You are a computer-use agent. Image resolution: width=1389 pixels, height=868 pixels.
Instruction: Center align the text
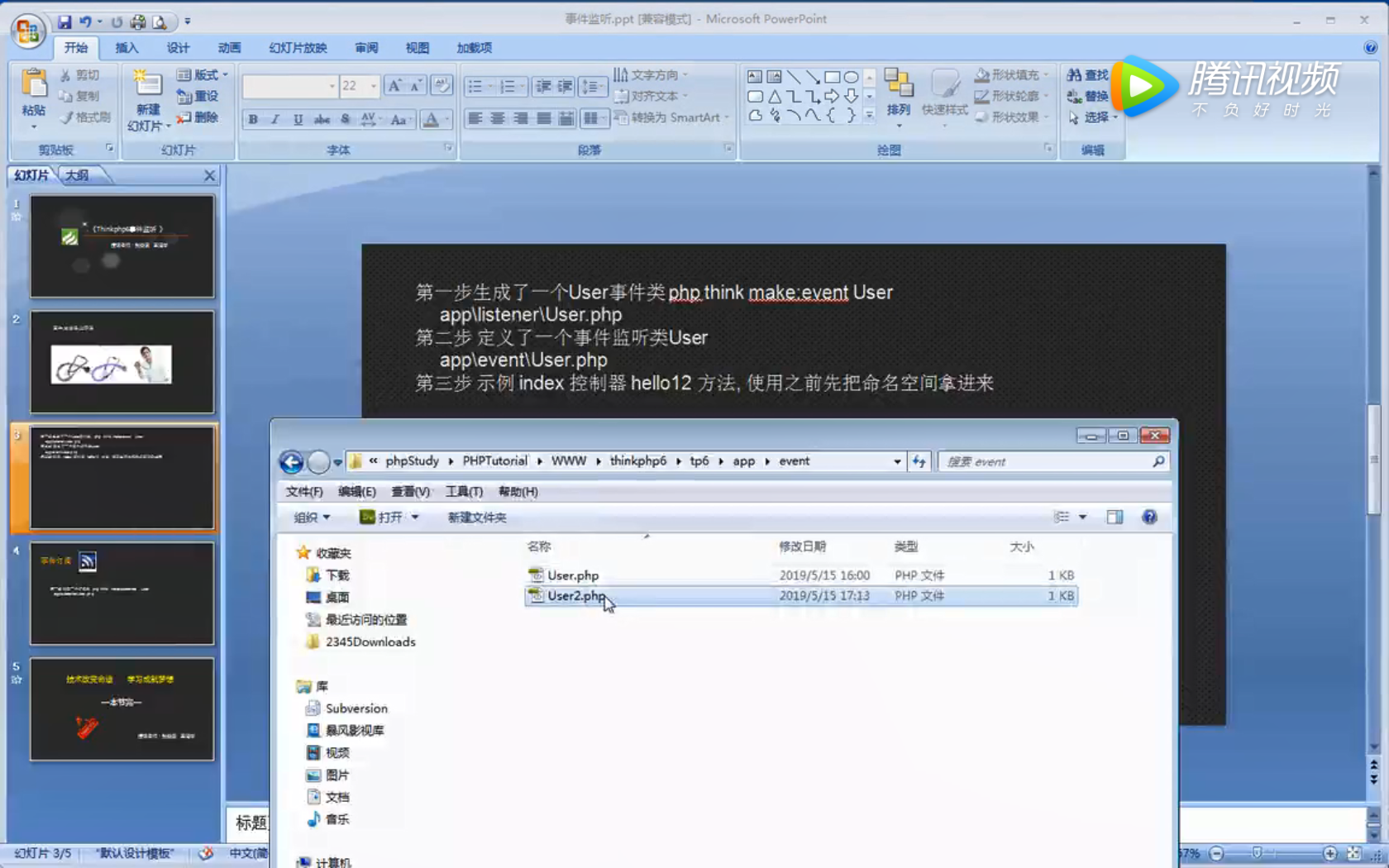click(498, 119)
